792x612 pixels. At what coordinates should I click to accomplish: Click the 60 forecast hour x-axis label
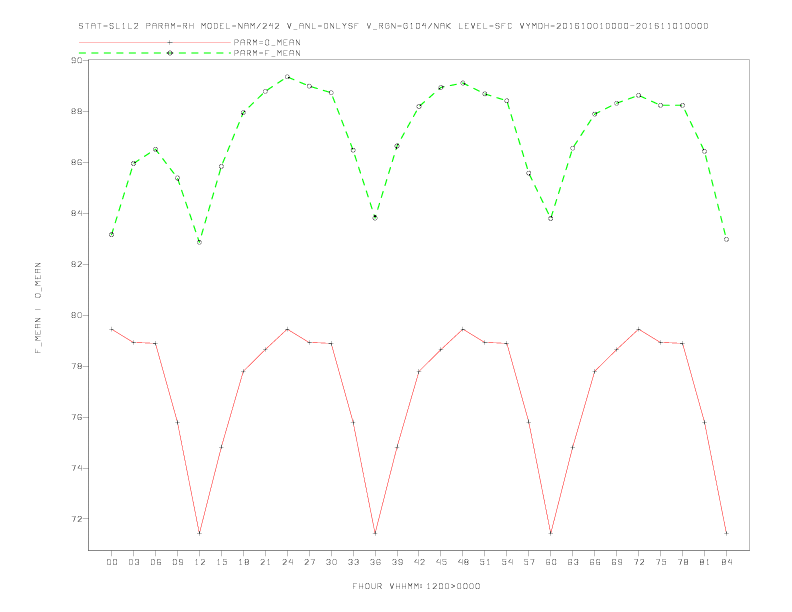click(551, 562)
